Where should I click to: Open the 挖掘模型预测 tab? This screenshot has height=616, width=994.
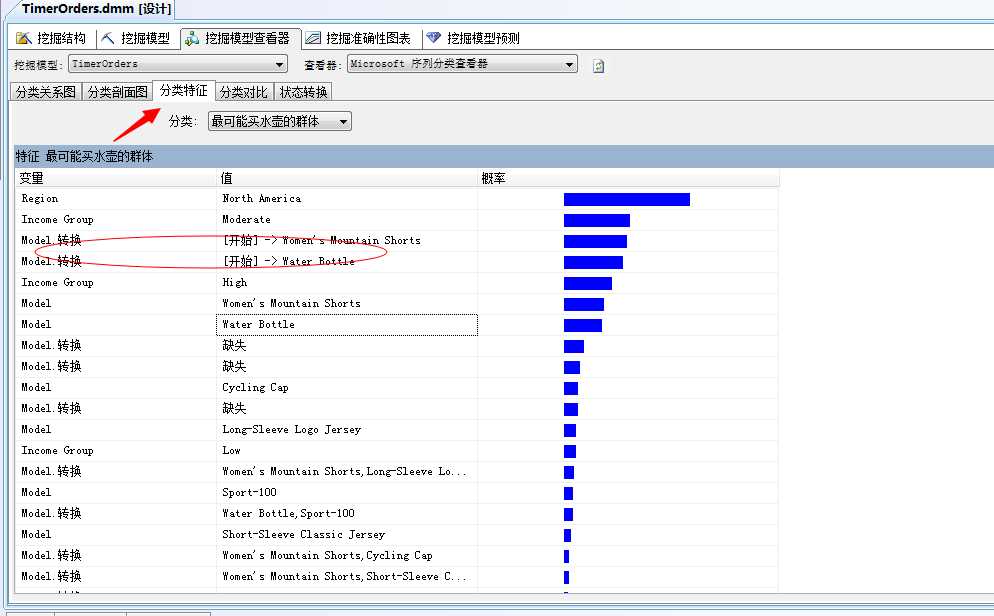[x=475, y=39]
